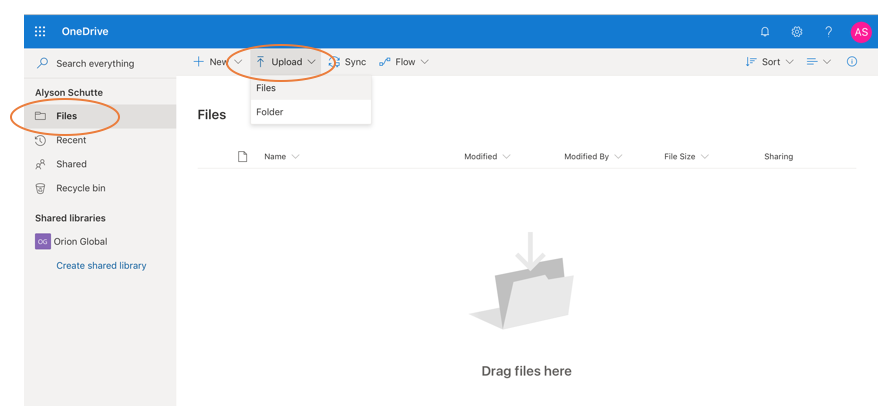
Task: Open notifications bell icon
Action: (765, 32)
